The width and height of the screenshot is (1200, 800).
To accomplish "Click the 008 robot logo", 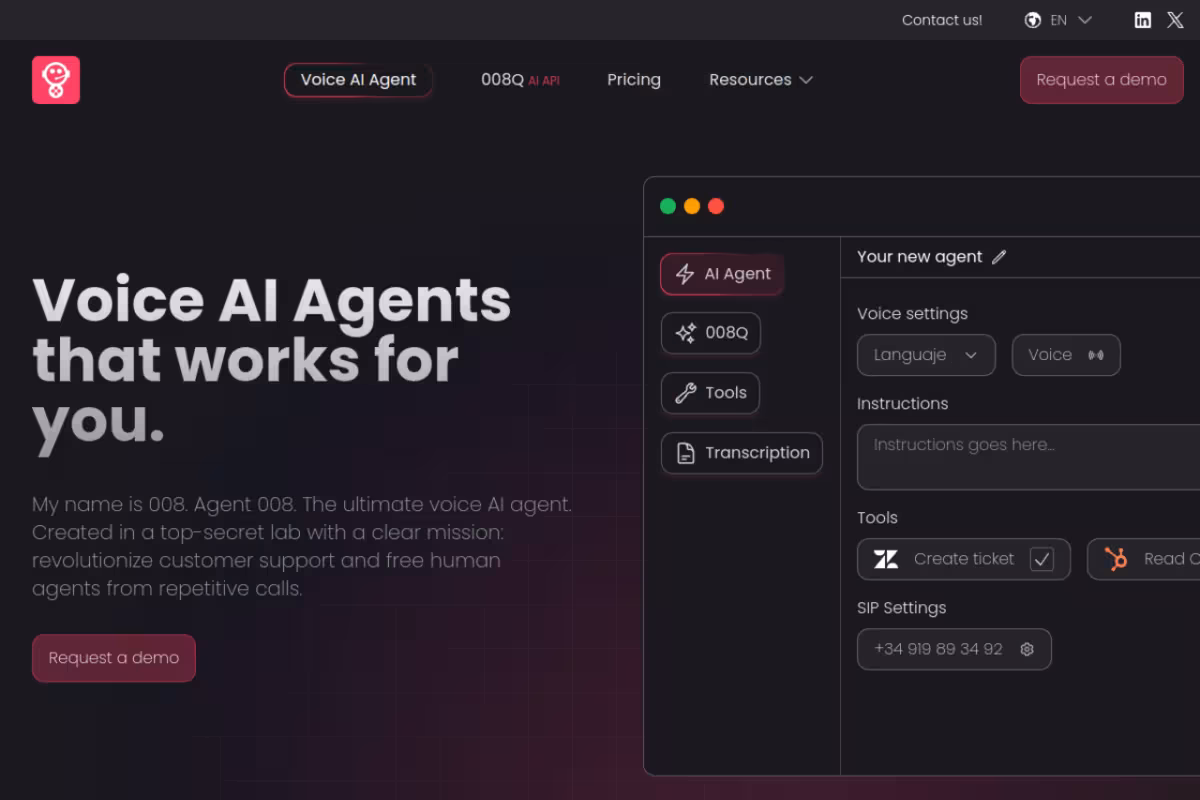I will (56, 80).
